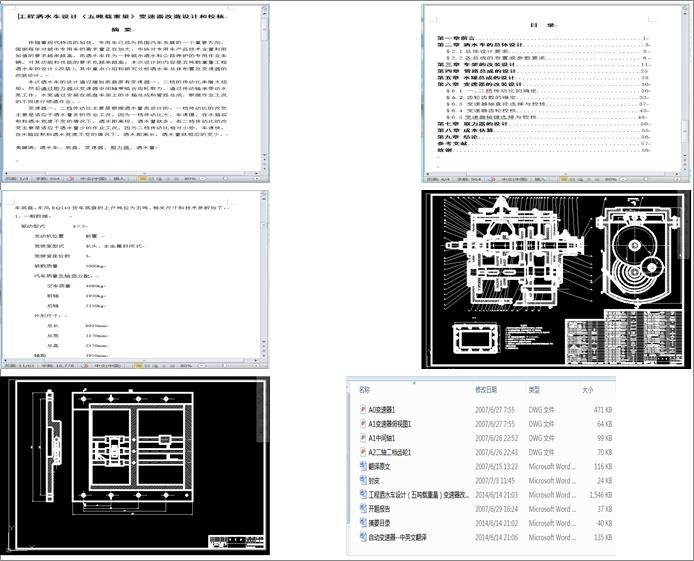Click the proofing-error icon in the contents document's status bar

pos(491,179)
